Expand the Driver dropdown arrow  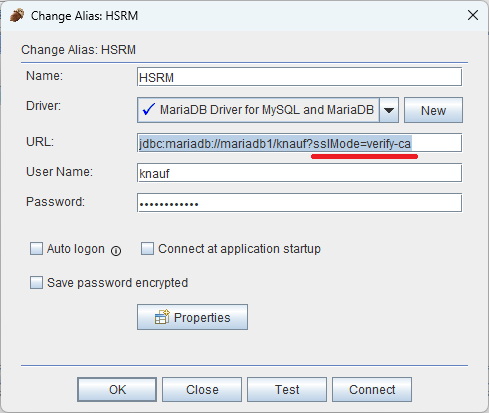[389, 110]
